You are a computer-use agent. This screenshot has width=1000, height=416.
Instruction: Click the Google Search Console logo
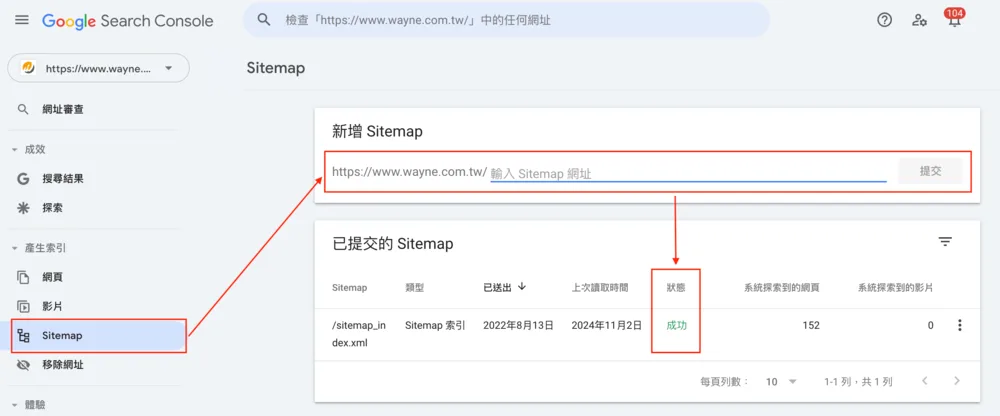point(128,20)
